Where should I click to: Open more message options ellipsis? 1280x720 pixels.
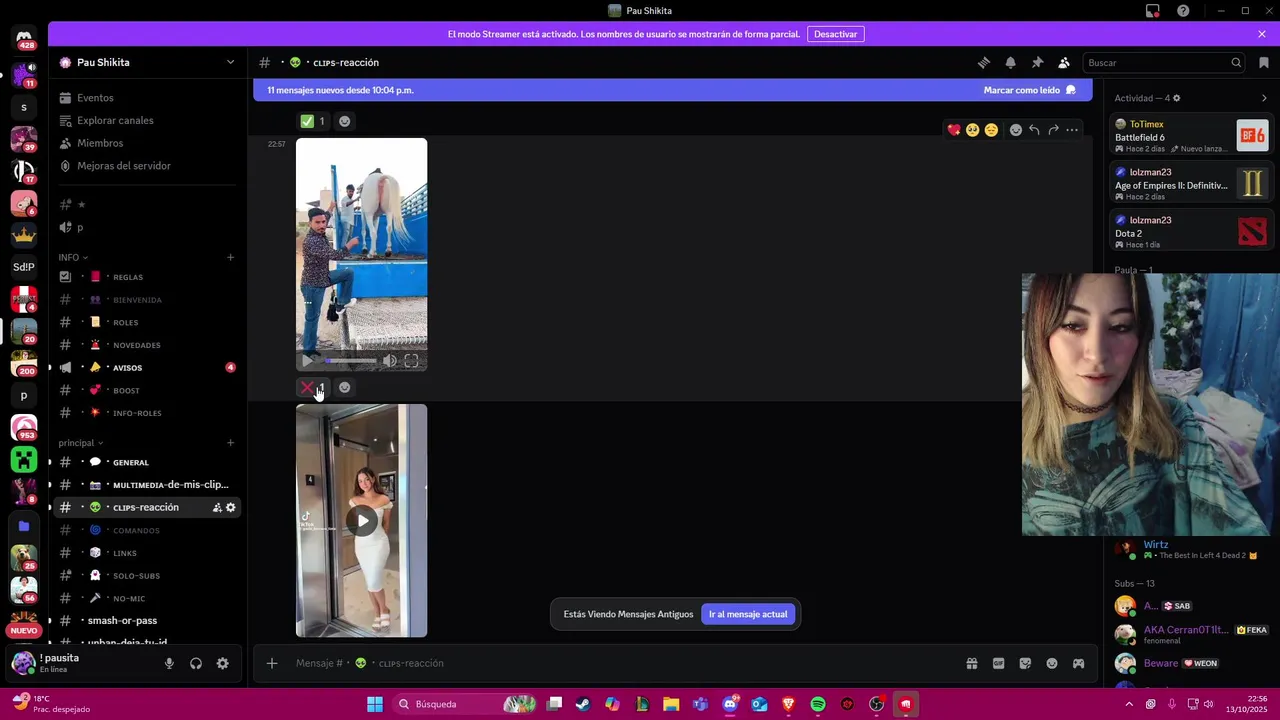point(1072,130)
